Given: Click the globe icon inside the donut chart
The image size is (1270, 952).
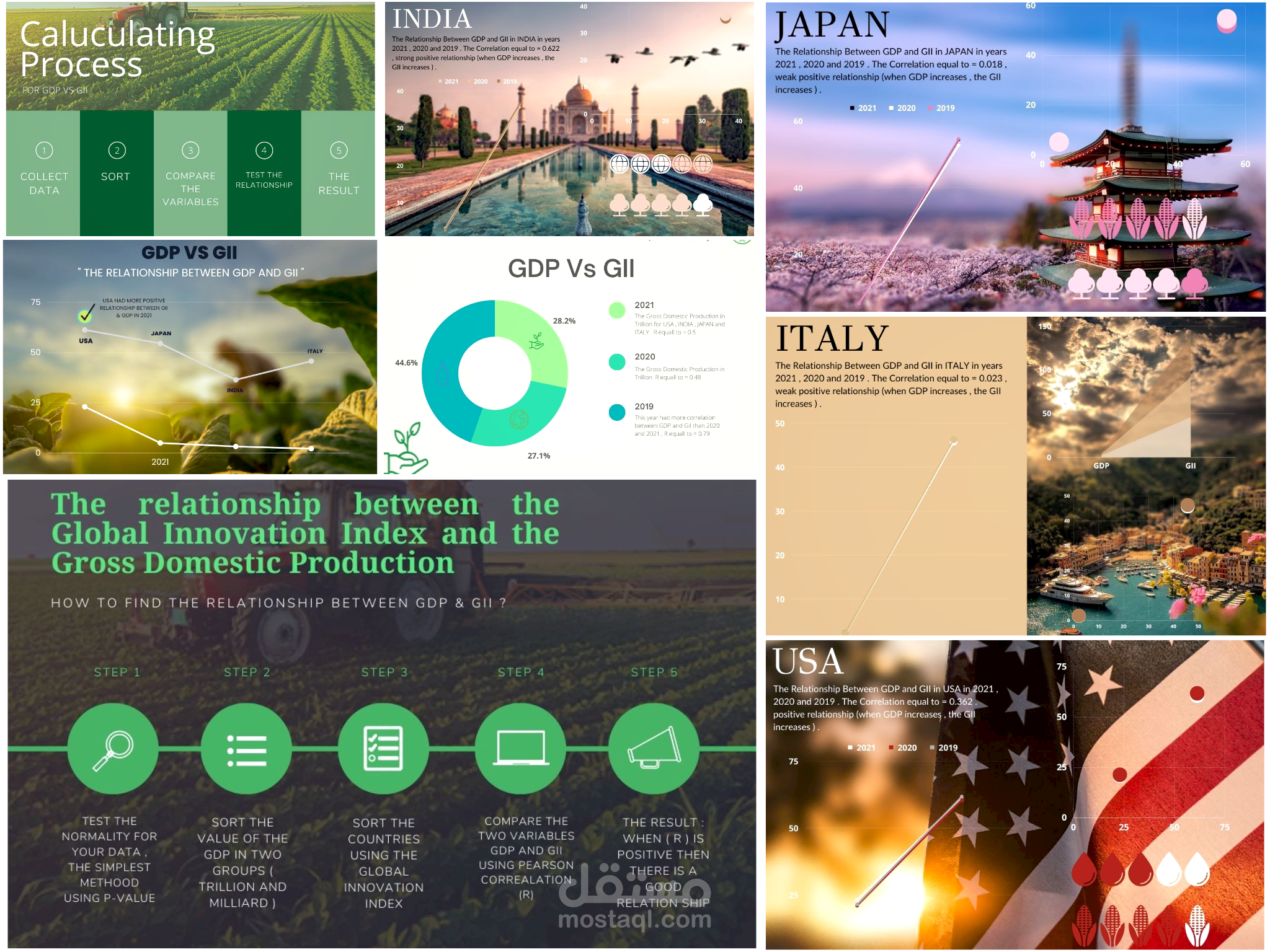Looking at the screenshot, I should pos(519,420).
